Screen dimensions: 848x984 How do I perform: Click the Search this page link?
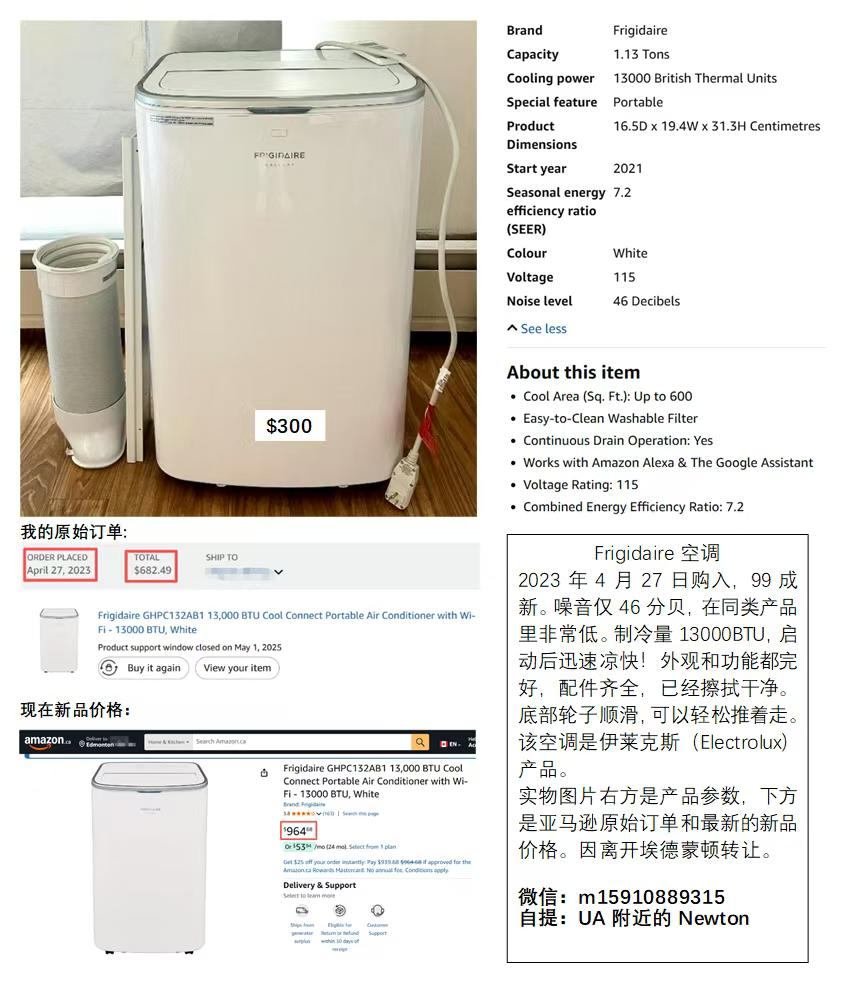360,813
